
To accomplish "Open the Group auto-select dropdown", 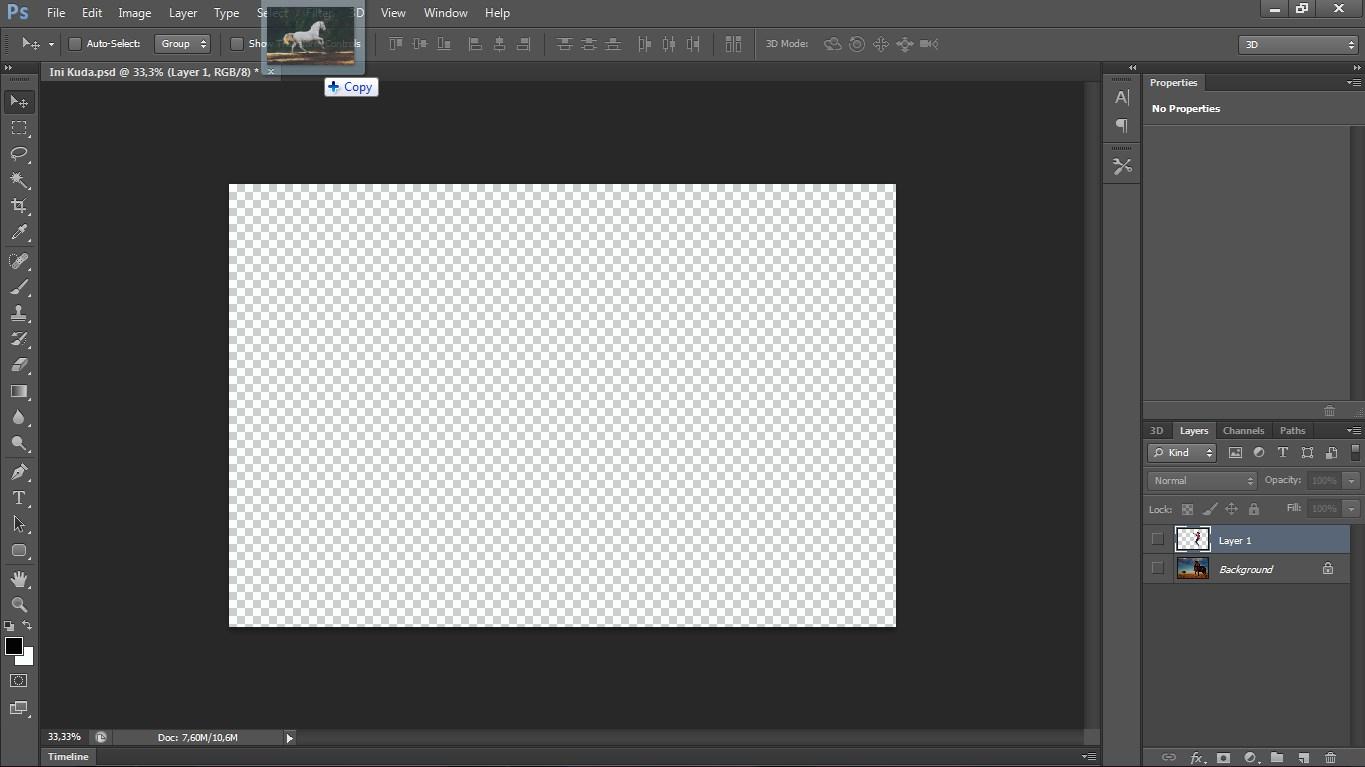I will (x=183, y=44).
